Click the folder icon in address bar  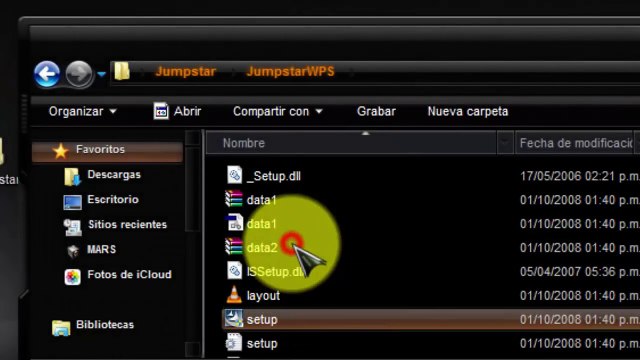pos(122,71)
